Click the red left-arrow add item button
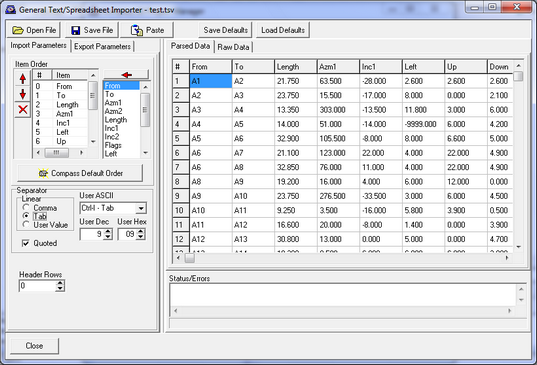537x365 pixels. 126,75
